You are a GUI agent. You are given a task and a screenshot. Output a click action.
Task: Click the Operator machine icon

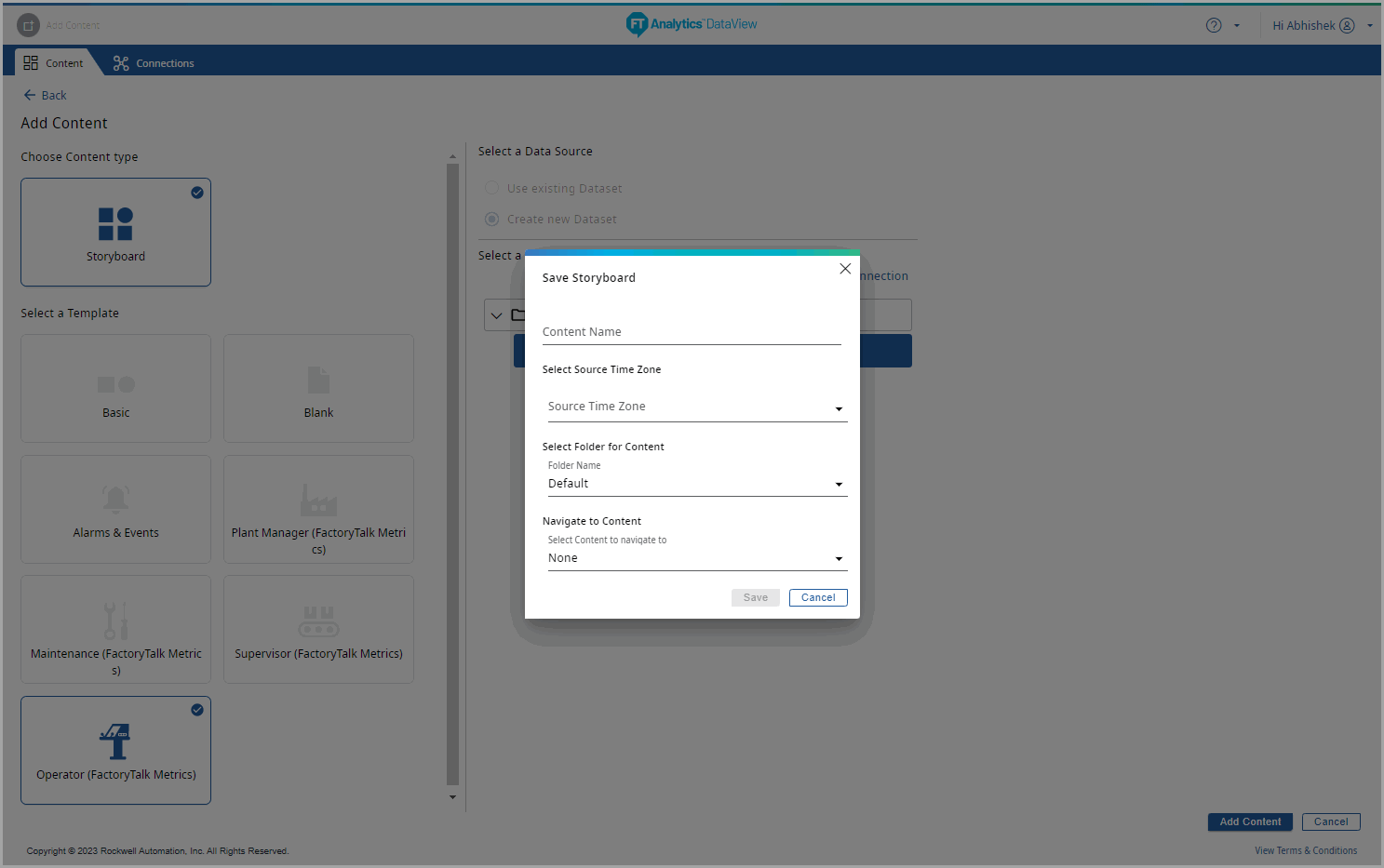pyautogui.click(x=115, y=741)
